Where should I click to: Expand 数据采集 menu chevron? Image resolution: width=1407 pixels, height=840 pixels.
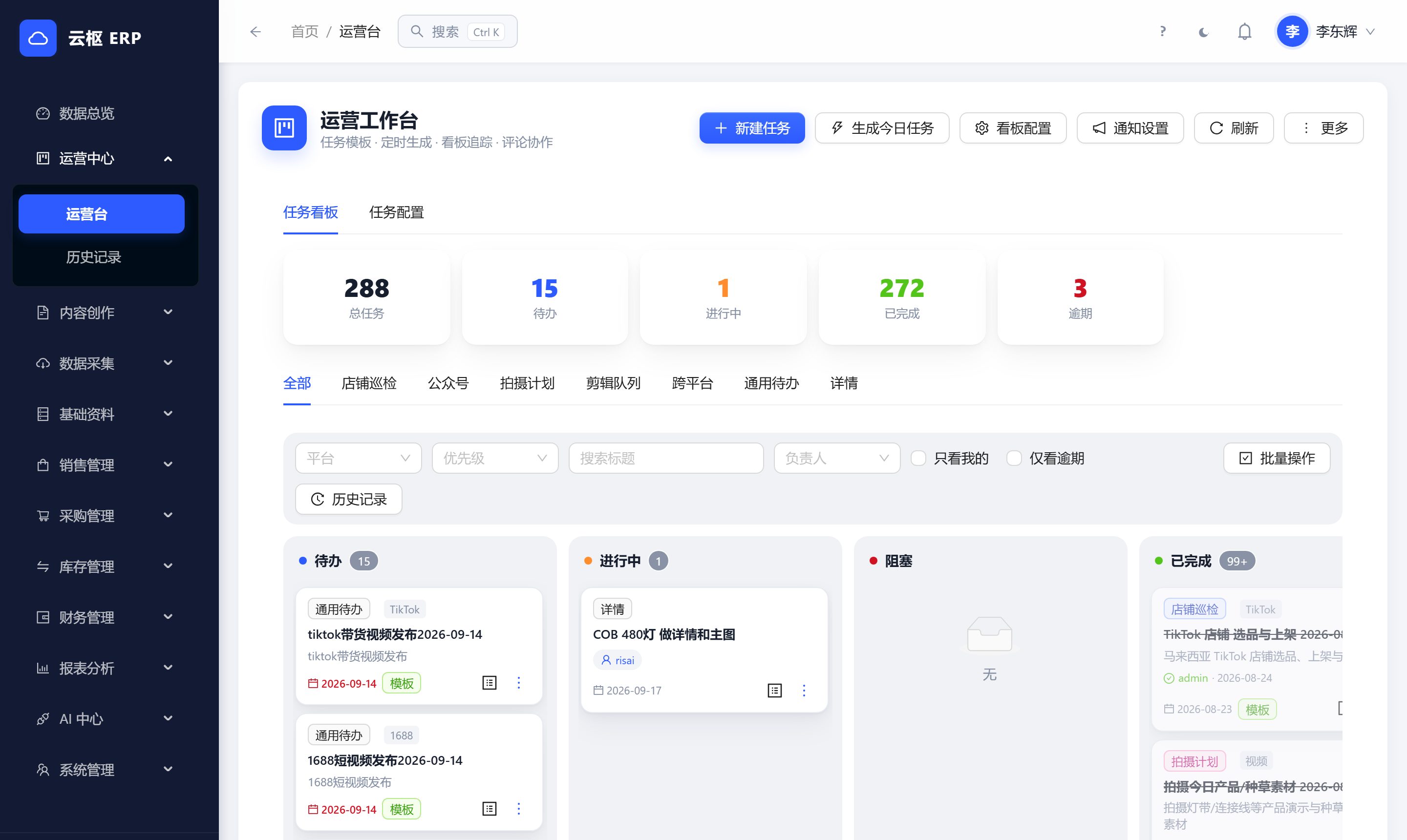point(168,363)
